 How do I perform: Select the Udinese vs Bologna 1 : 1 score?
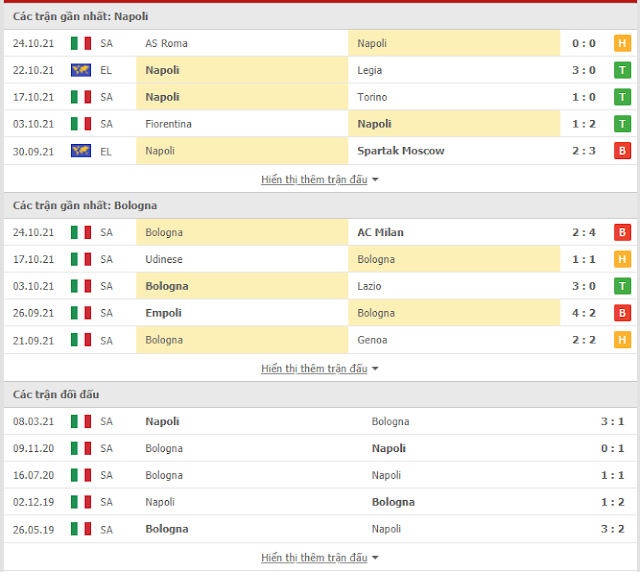[x=584, y=259]
